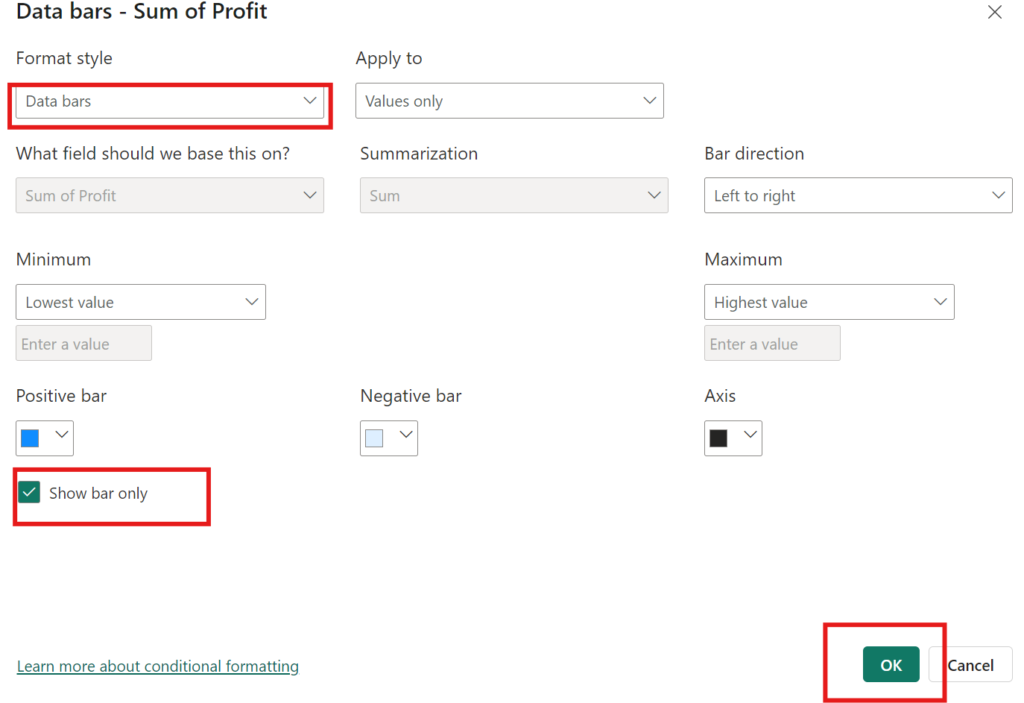
Task: Open the Format style dropdown
Action: 170,101
